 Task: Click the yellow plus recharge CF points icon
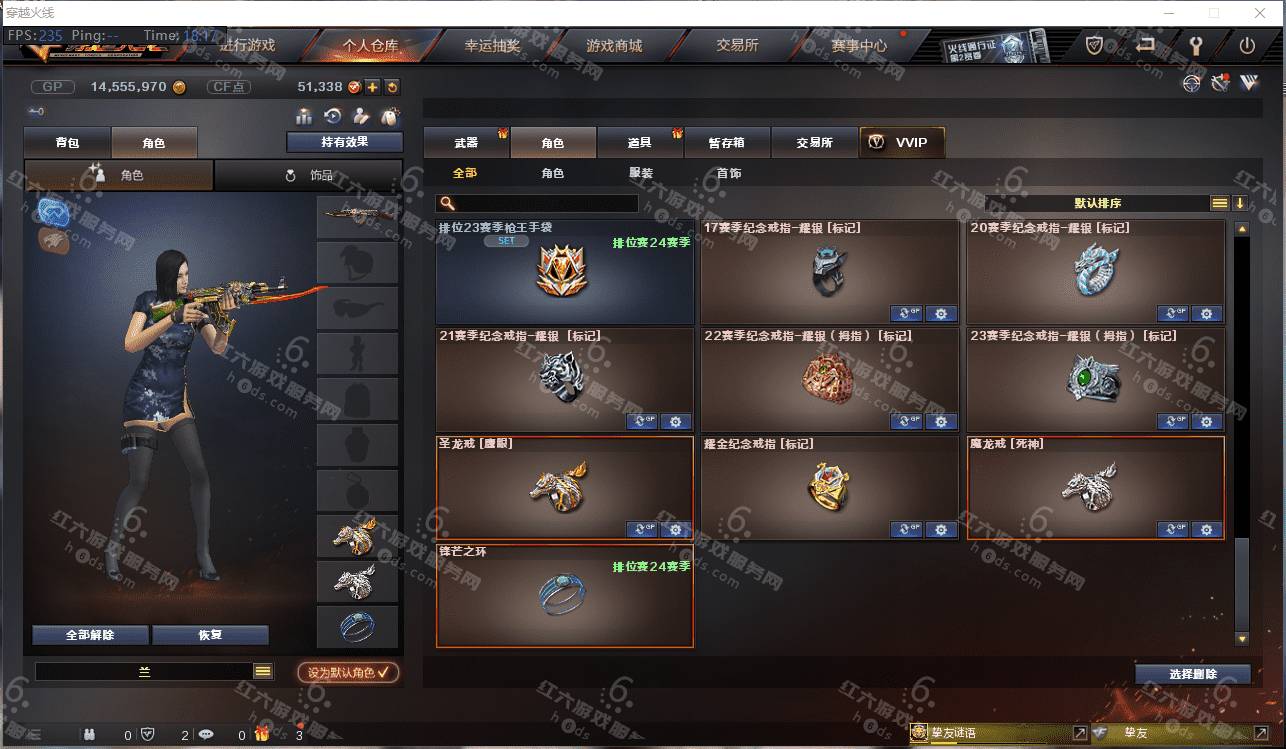372,87
